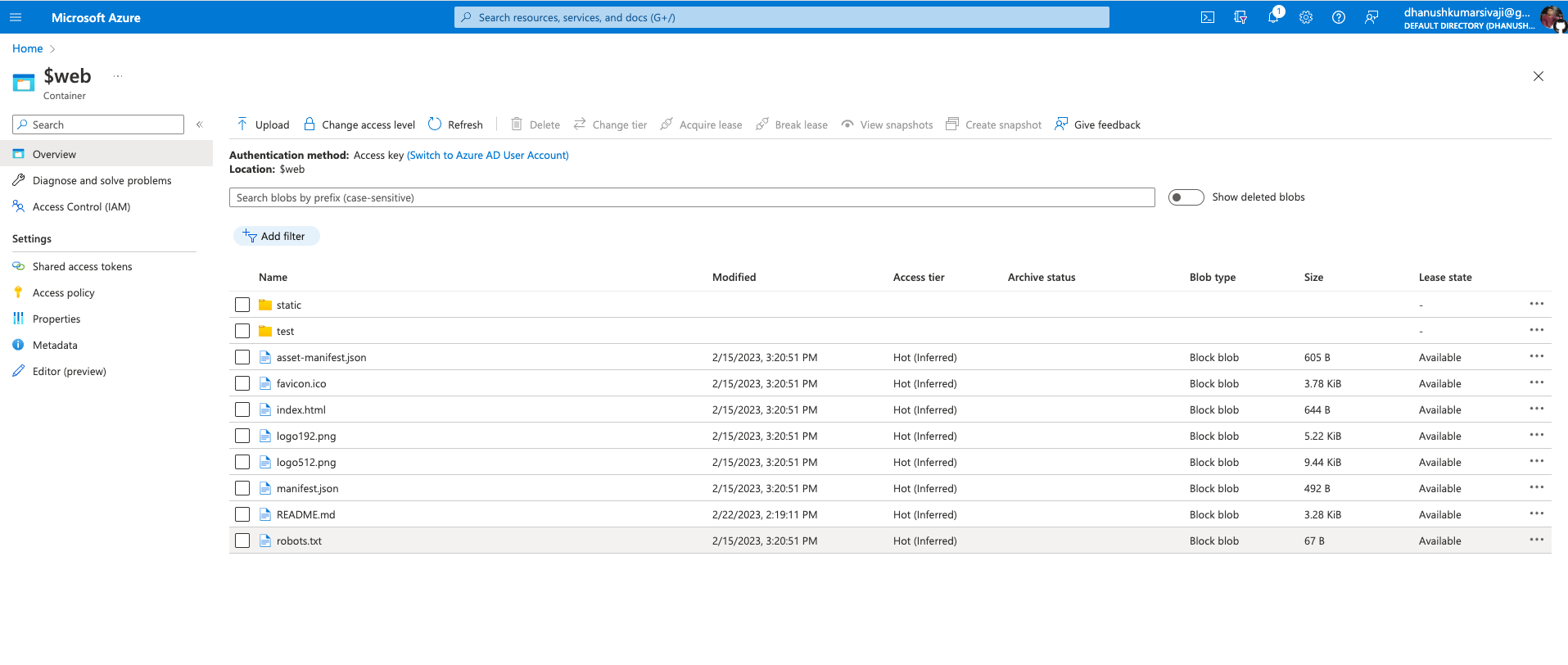The height and width of the screenshot is (665, 1568).
Task: Click Break lease in toolbar
Action: point(792,124)
